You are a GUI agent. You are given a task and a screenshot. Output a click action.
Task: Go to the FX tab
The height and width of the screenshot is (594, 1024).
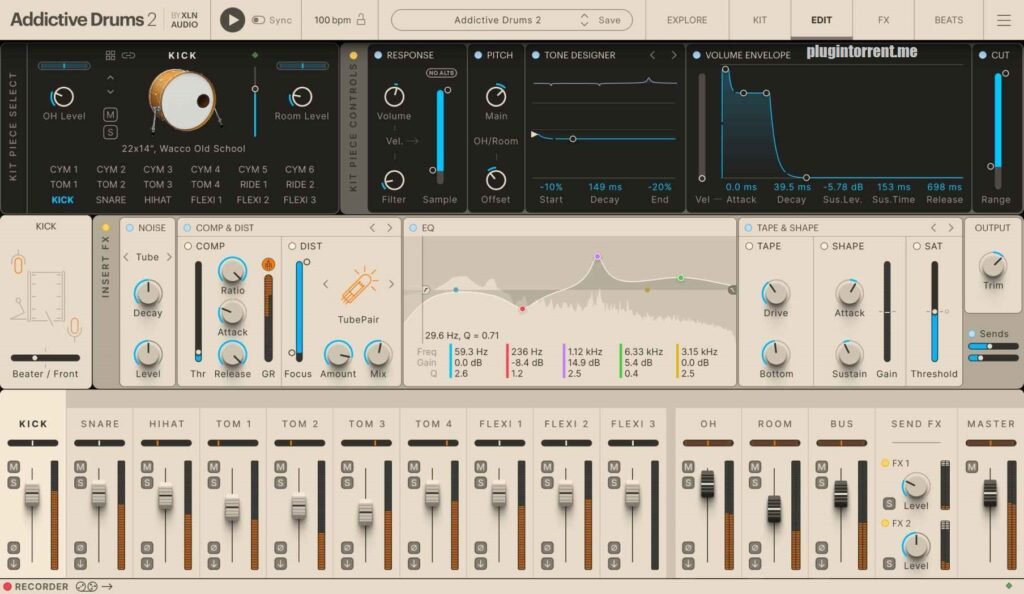pyautogui.click(x=883, y=20)
